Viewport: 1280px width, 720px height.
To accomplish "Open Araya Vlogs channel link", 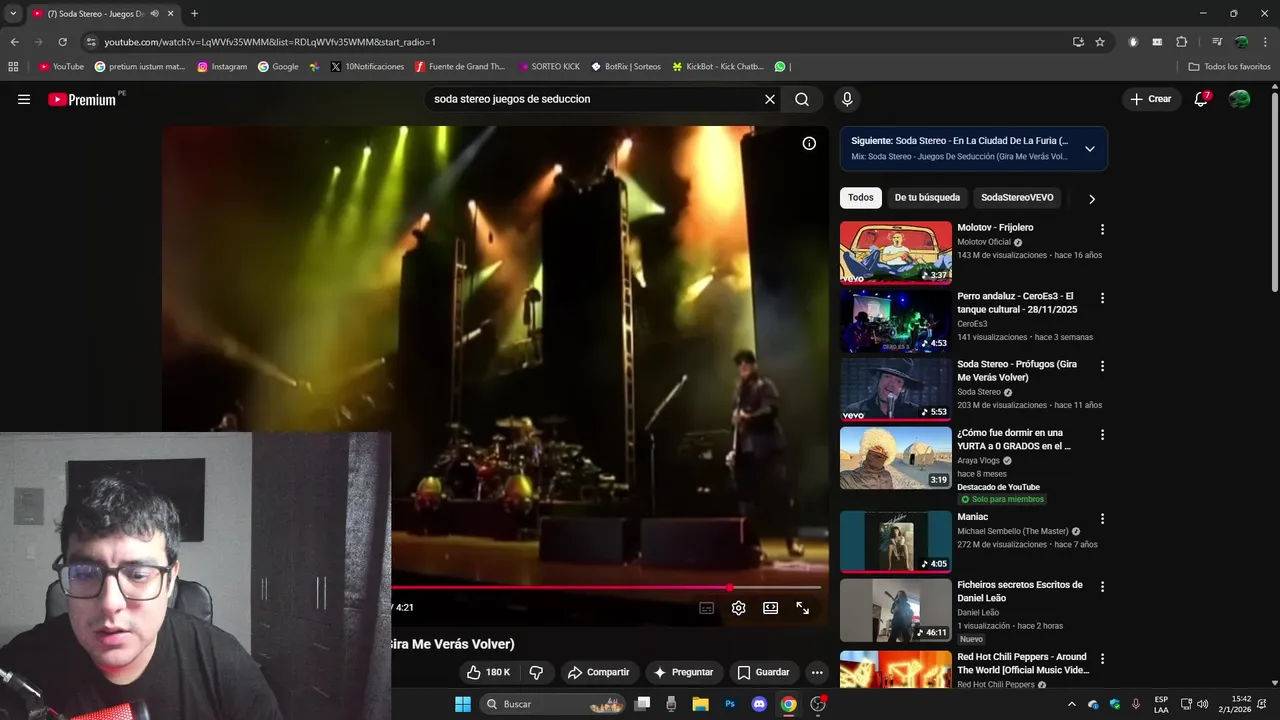I will point(978,461).
